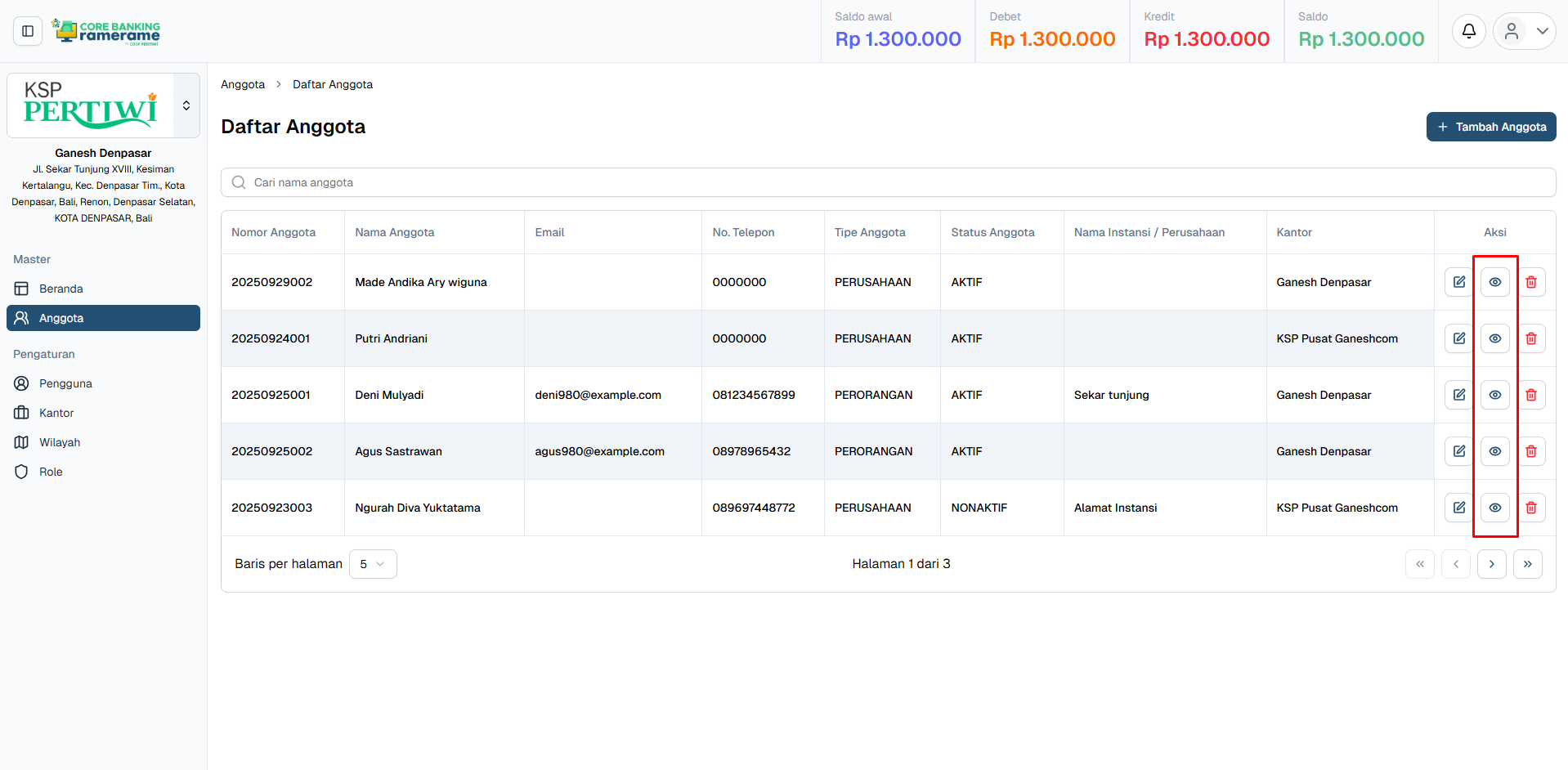Click the Tambah Anggota button
Viewport: 1568px width, 770px height.
click(1490, 127)
